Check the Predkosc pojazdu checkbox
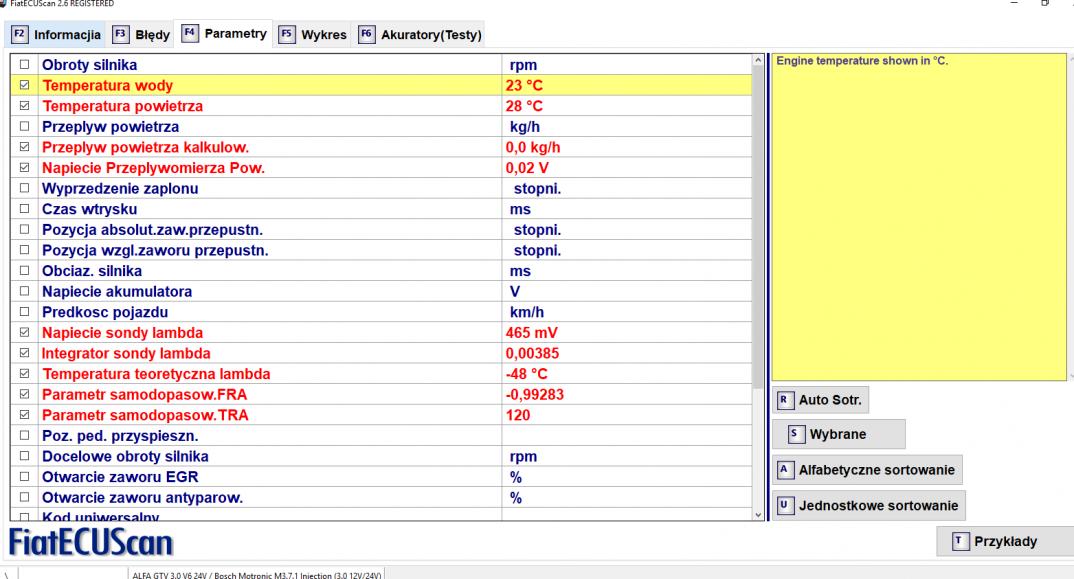The width and height of the screenshot is (1074, 579). click(25, 313)
